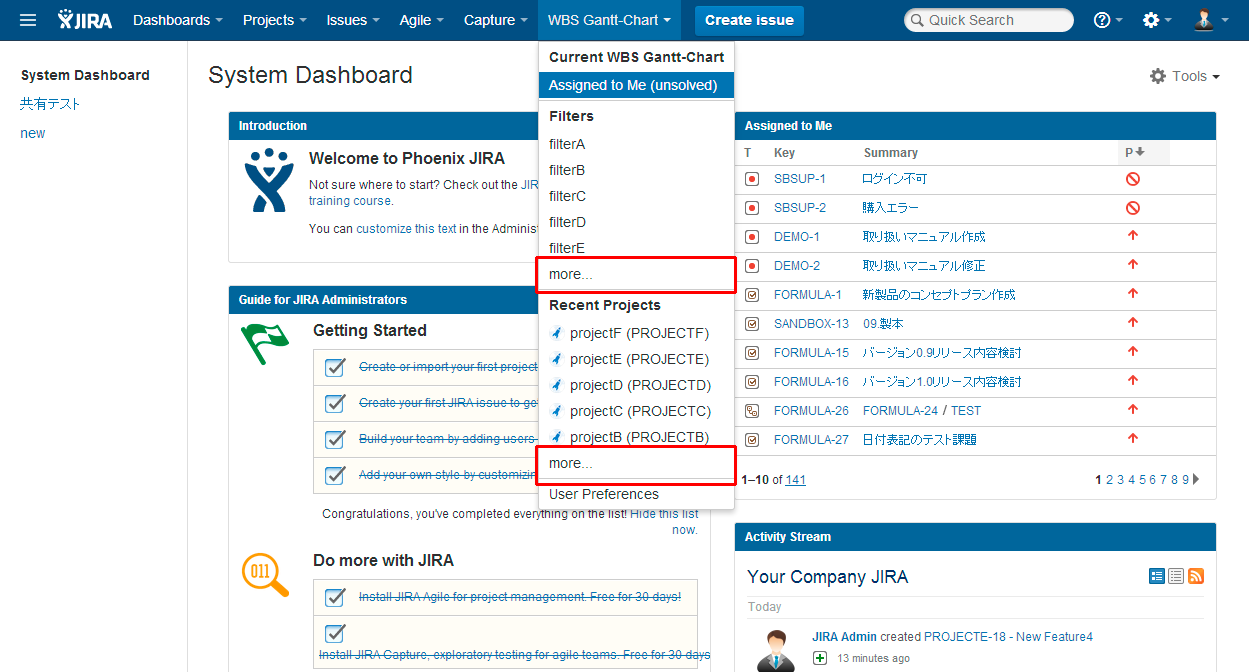Image resolution: width=1249 pixels, height=672 pixels.
Task: Toggle the 'Install JIRA Agile' checkbox
Action: [335, 597]
